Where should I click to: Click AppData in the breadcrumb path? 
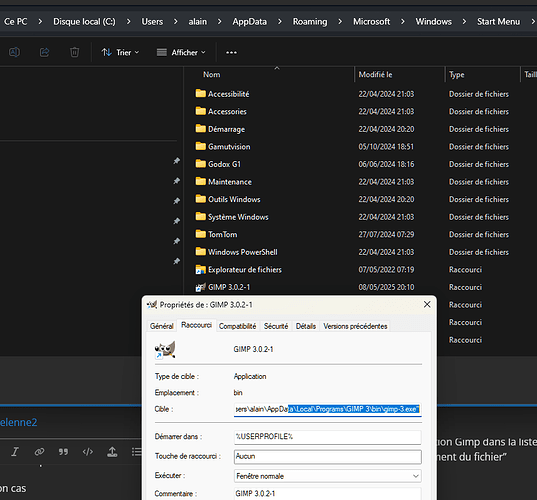tap(249, 22)
